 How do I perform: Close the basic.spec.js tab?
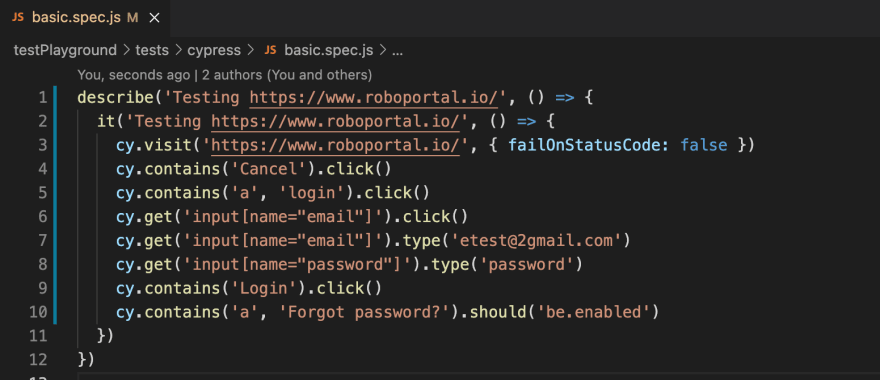click(x=154, y=17)
